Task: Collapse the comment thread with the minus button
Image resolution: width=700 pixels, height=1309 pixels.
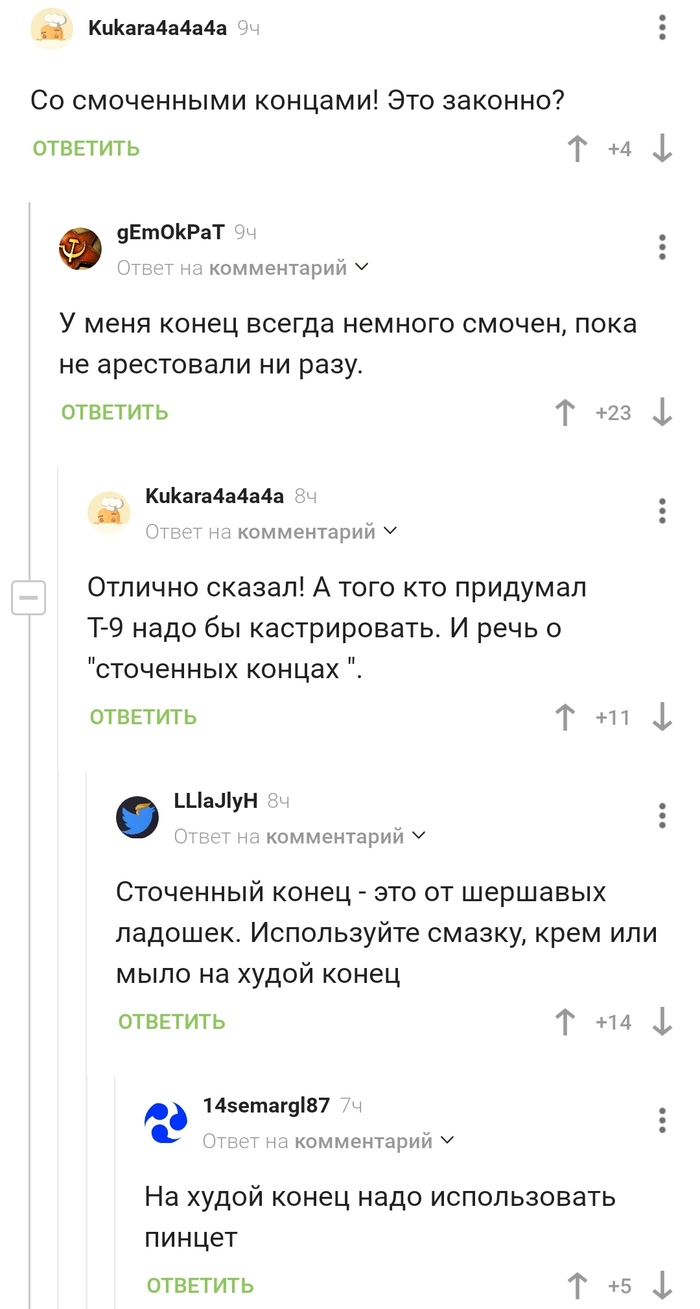Action: tap(29, 597)
